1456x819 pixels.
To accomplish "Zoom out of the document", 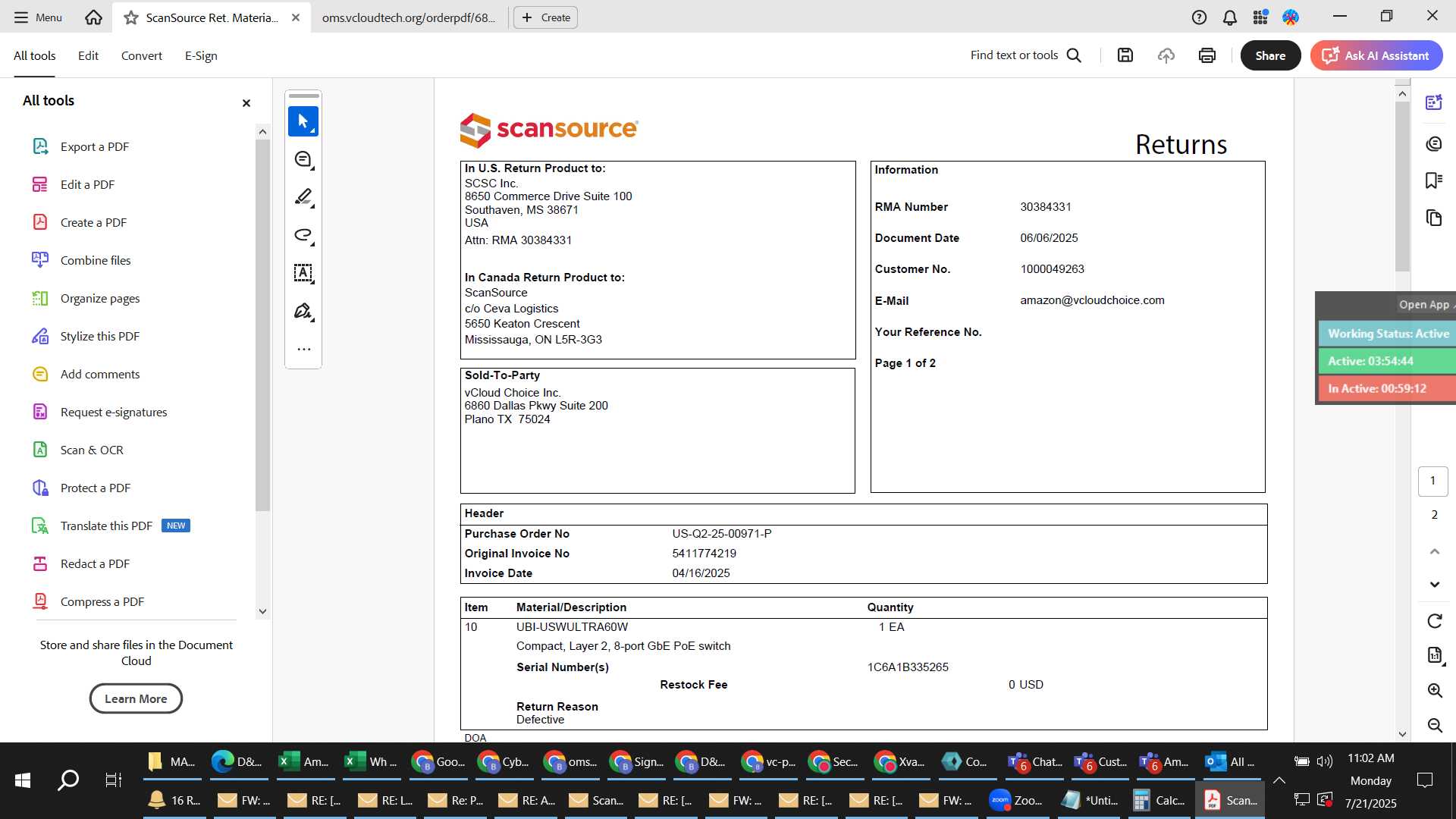I will pos(1434,725).
